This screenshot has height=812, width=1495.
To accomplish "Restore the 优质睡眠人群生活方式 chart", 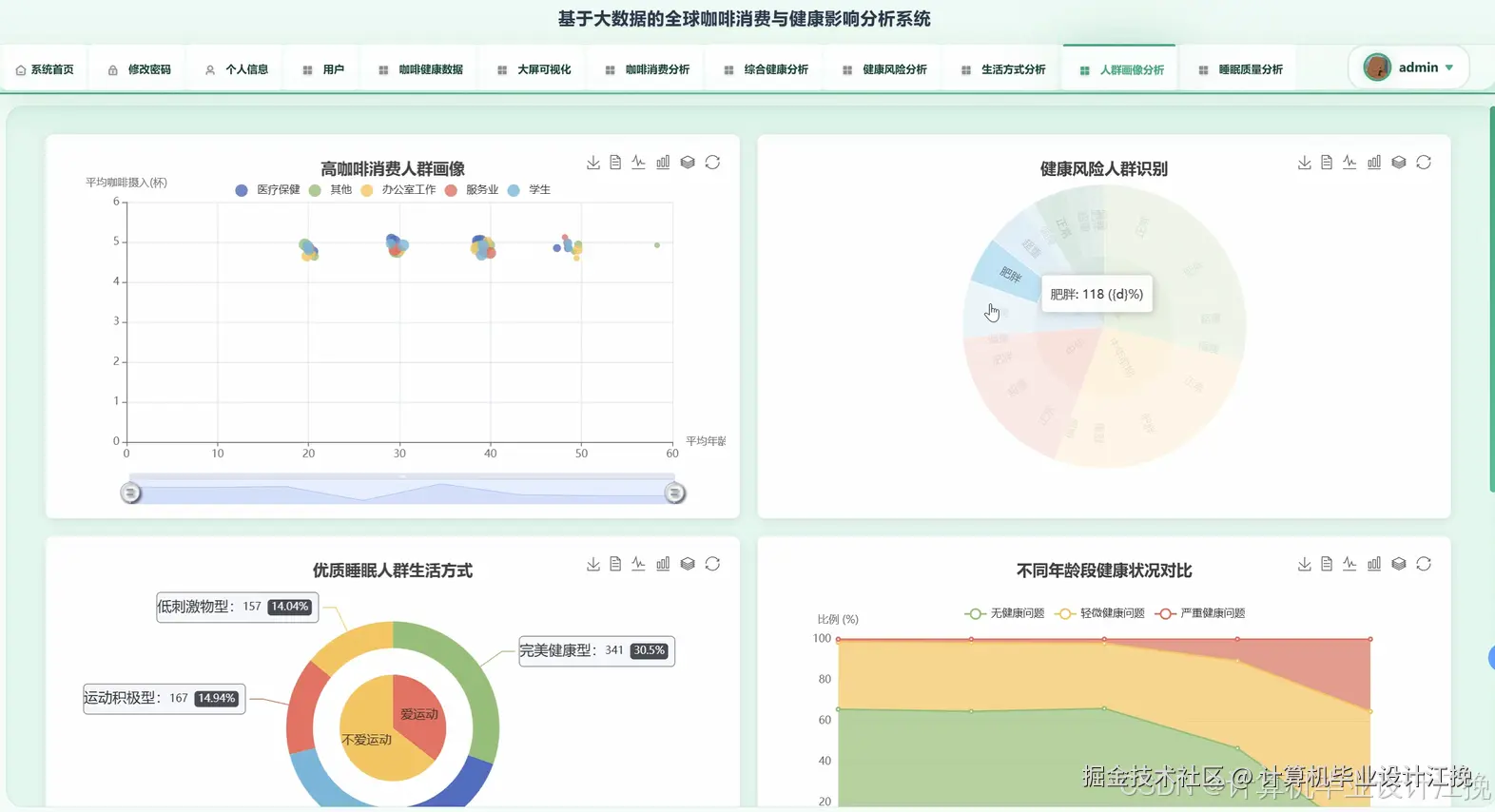I will click(712, 564).
